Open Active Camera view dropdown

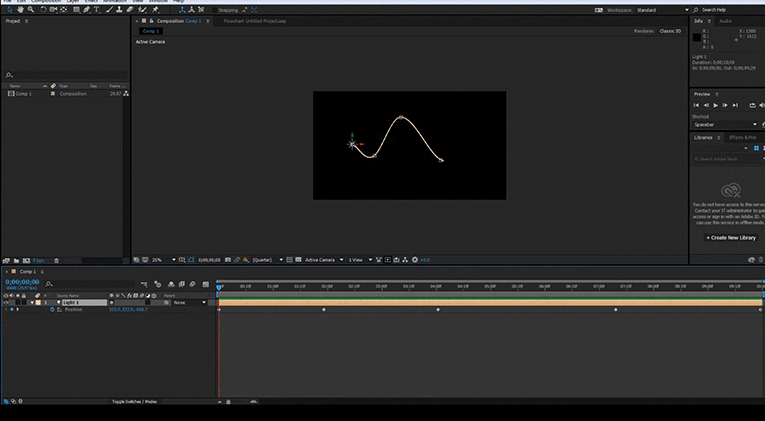click(x=324, y=260)
